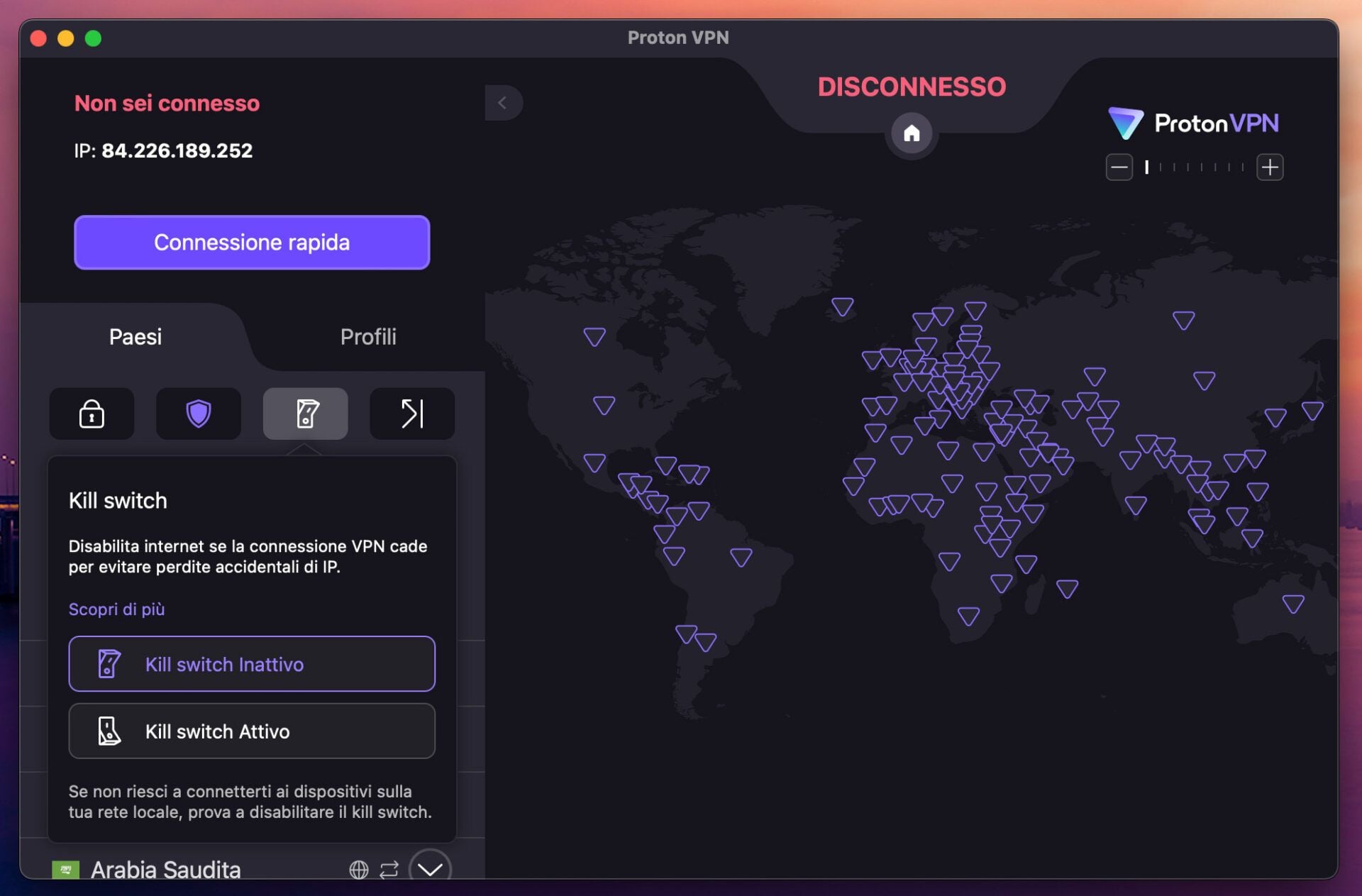Open the Secure Core lock feature
Screen dimensions: 1362x896
tap(92, 414)
